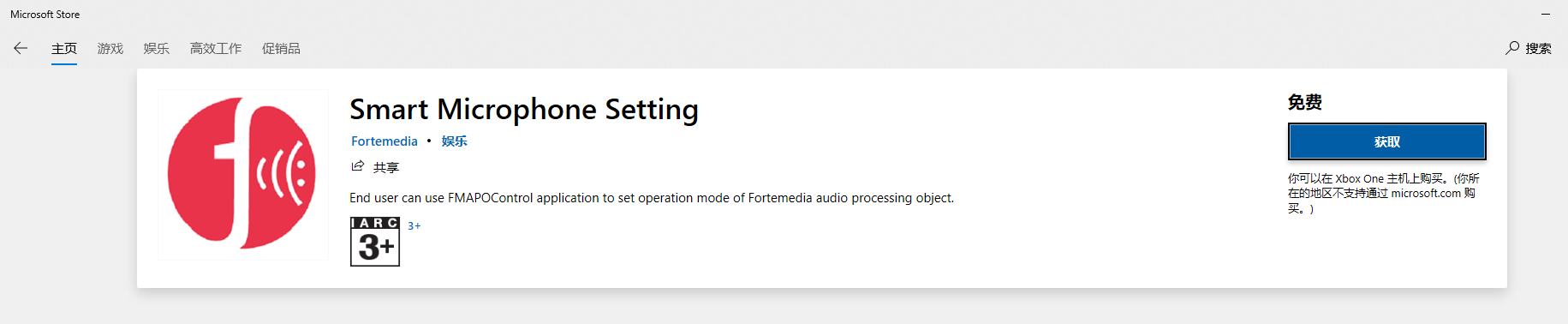The width and height of the screenshot is (1568, 324).
Task: Click the red Fortemedia app logo
Action: (x=242, y=174)
